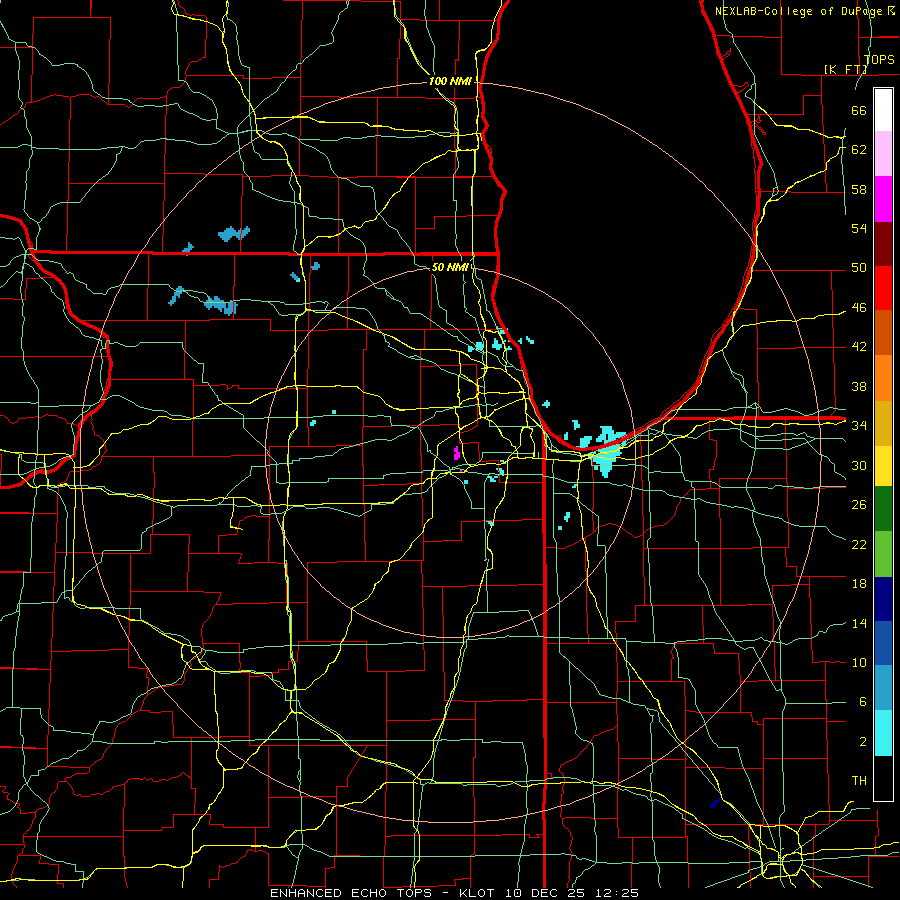
Task: Click the navy blue legend swatch
Action: tap(883, 599)
